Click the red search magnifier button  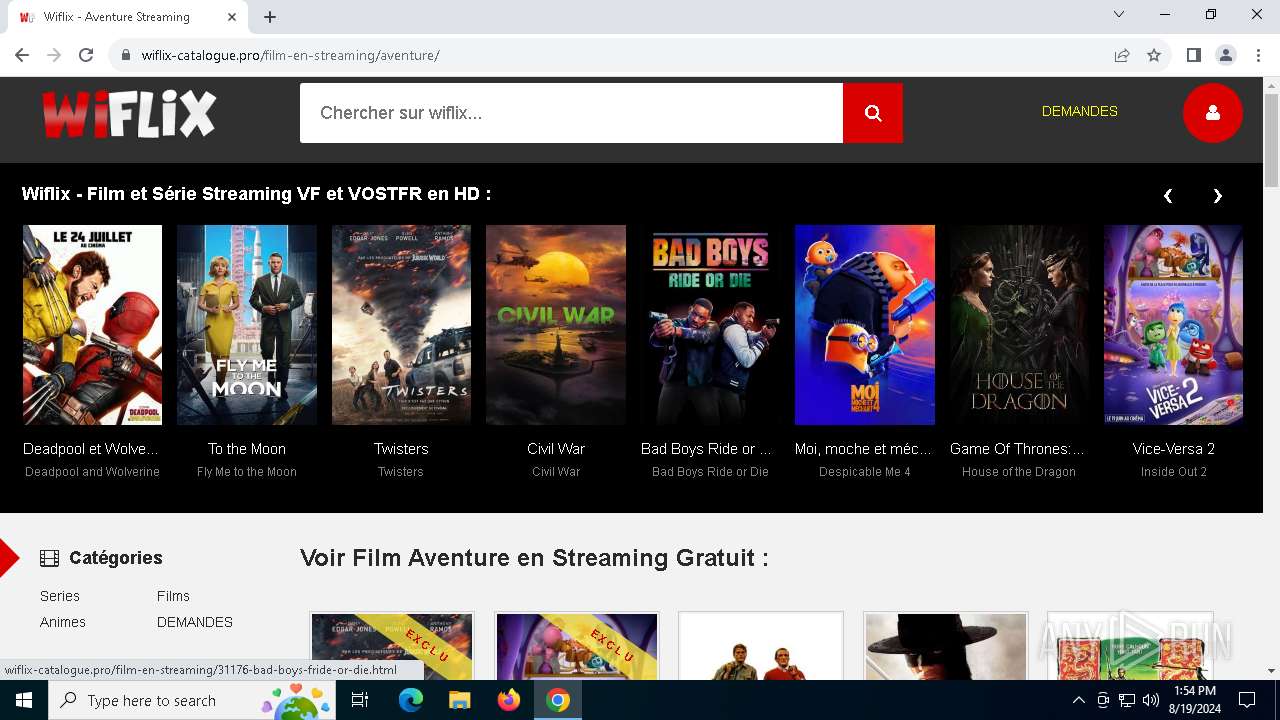(873, 113)
